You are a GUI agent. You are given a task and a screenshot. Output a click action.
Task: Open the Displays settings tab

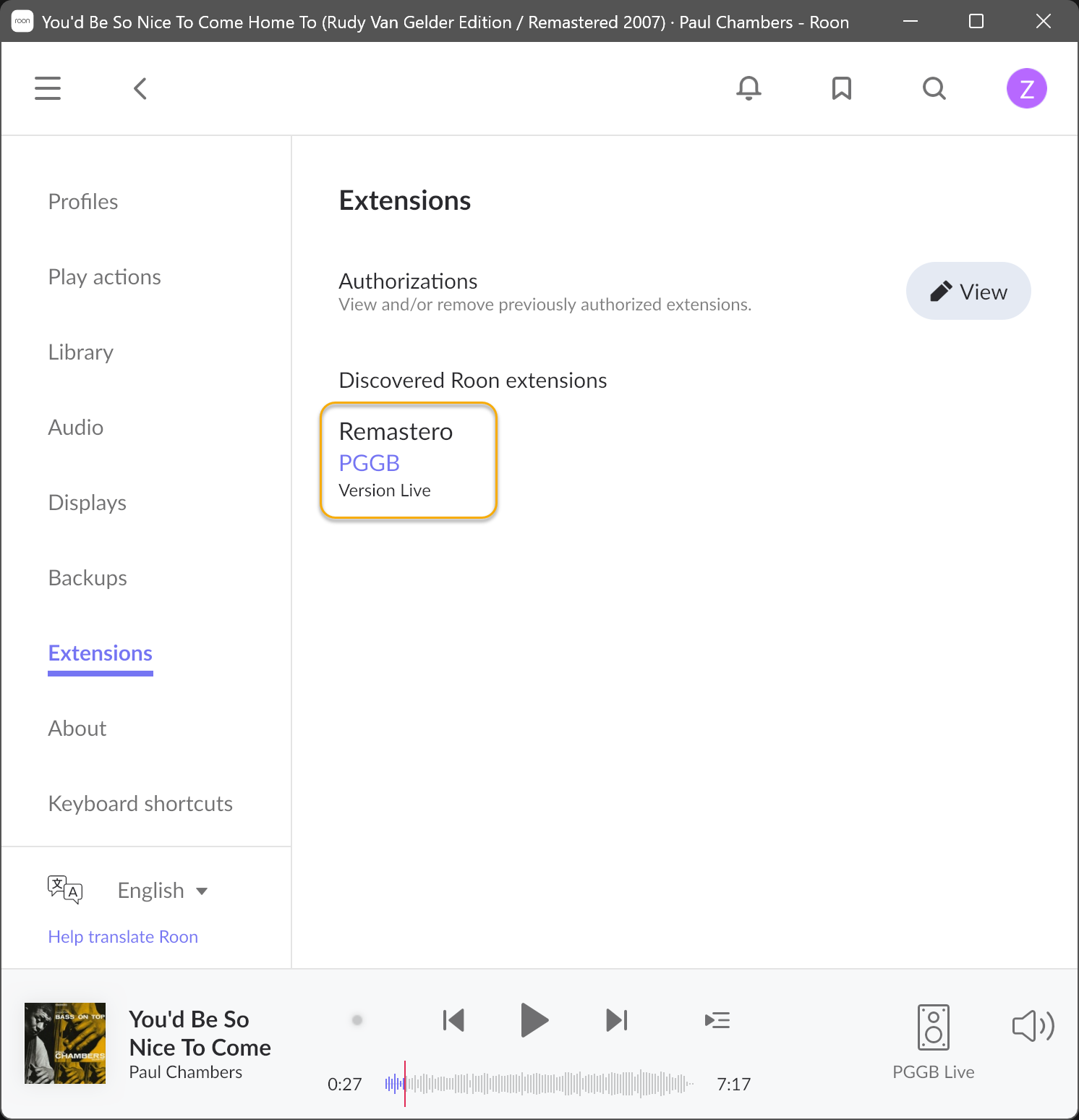tap(88, 503)
